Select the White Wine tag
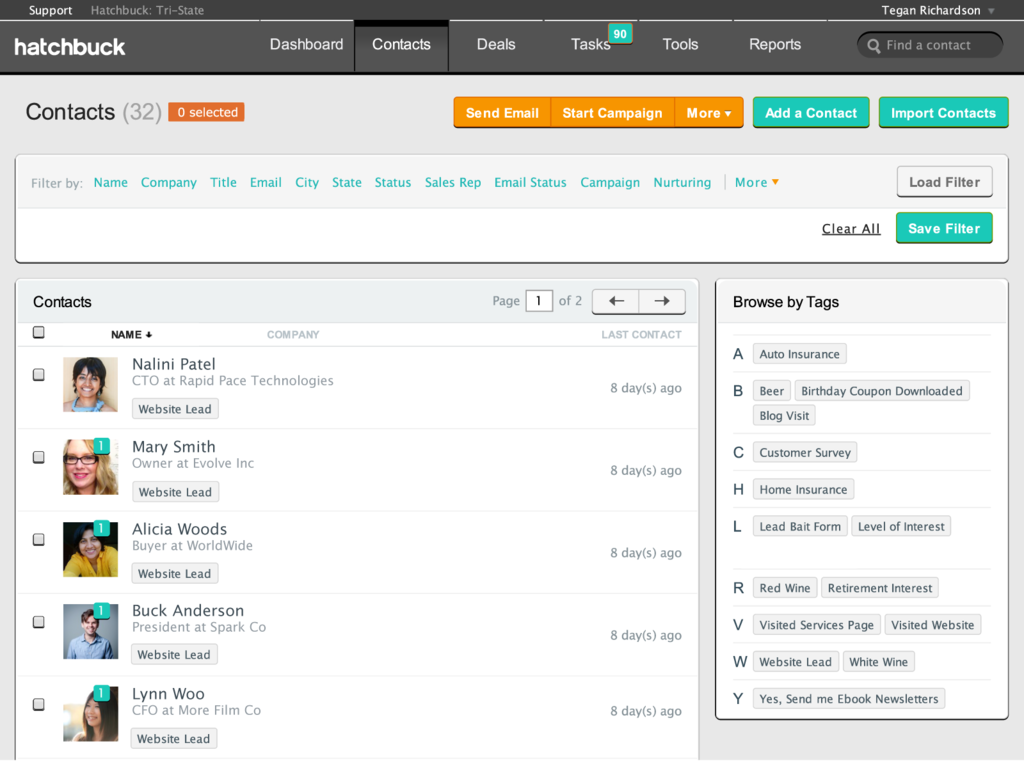Image resolution: width=1024 pixels, height=768 pixels. [878, 662]
